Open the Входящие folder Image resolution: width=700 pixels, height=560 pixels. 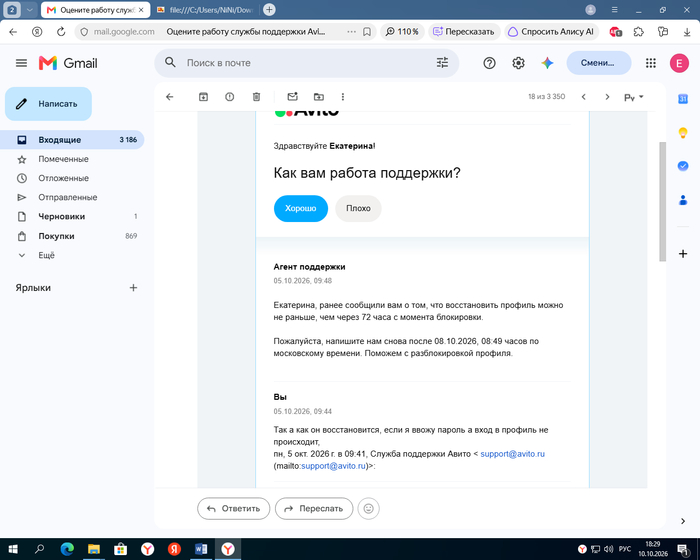pos(74,140)
